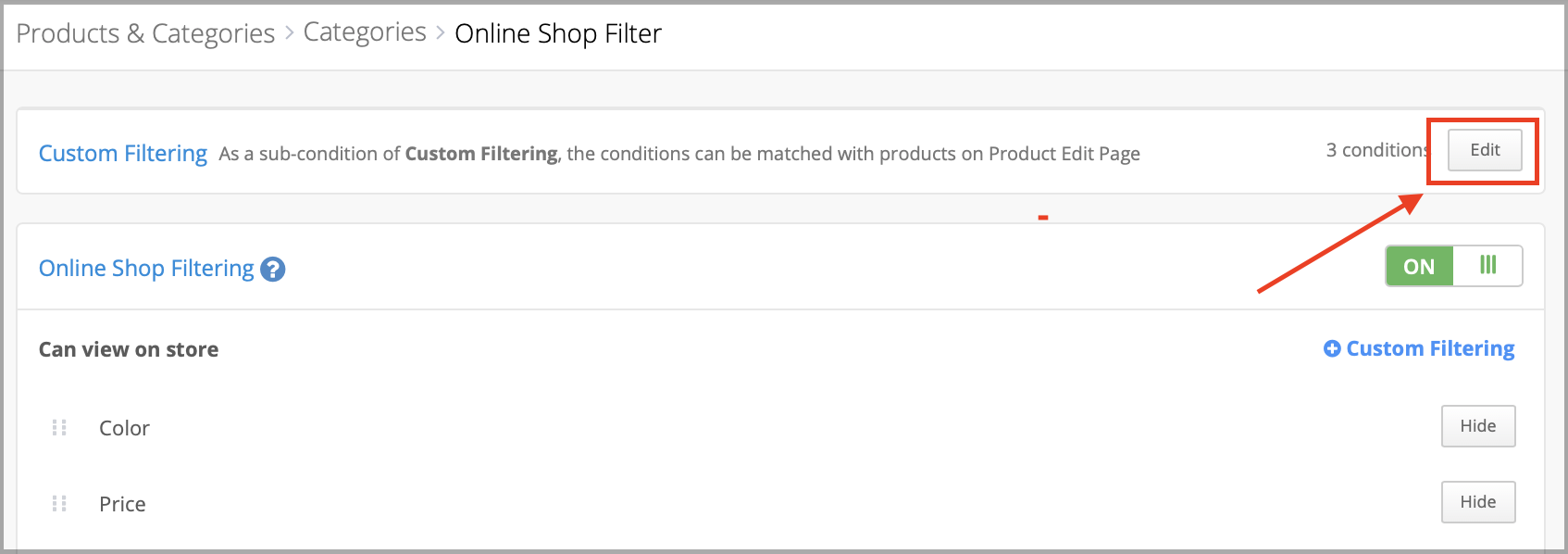Select the Price filter row label

pos(122,504)
